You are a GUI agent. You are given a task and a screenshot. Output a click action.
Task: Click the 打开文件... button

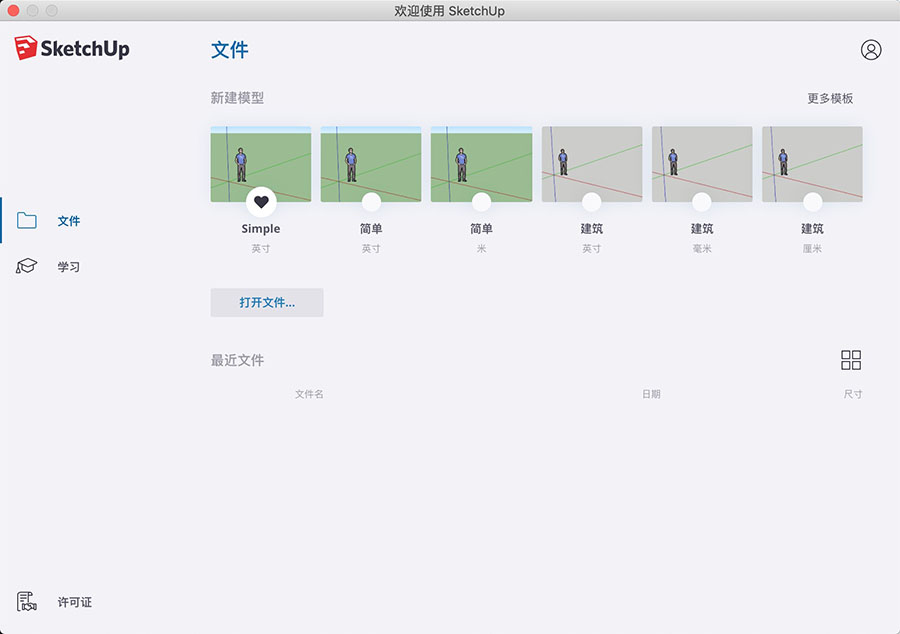[x=267, y=302]
